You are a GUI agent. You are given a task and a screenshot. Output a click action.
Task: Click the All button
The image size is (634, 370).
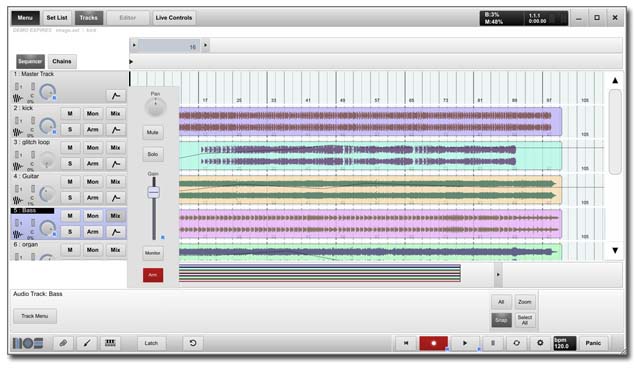(x=501, y=302)
